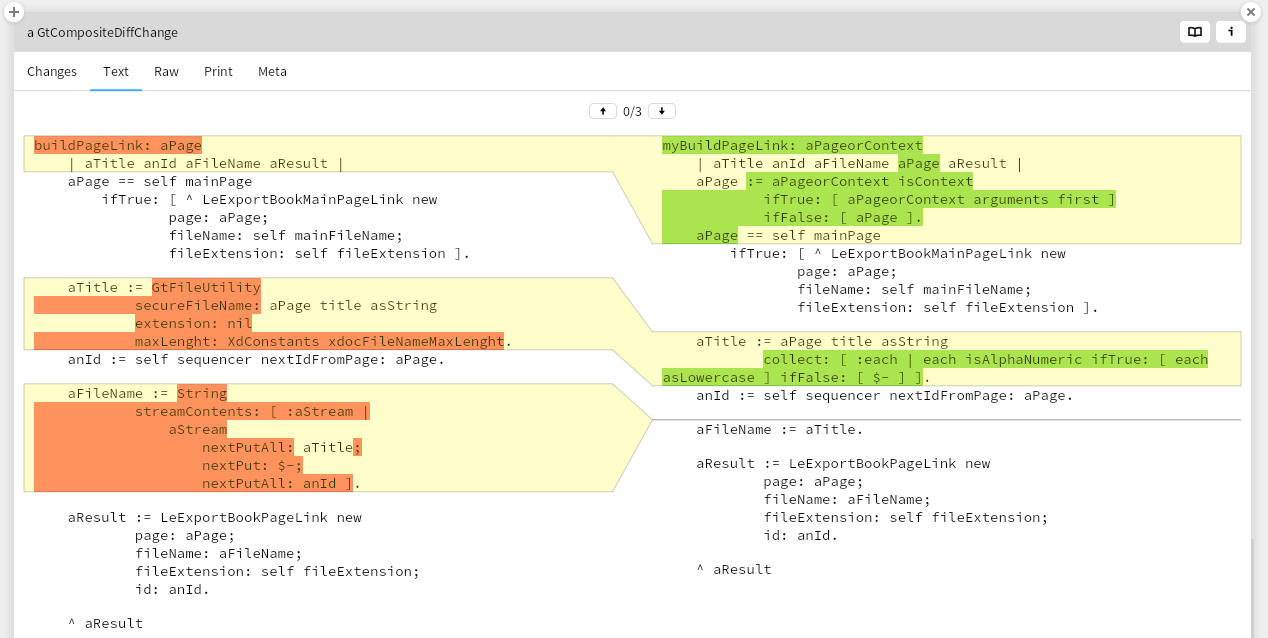Image resolution: width=1268 pixels, height=638 pixels.
Task: Close the inspector with the X icon
Action: [x=1250, y=12]
